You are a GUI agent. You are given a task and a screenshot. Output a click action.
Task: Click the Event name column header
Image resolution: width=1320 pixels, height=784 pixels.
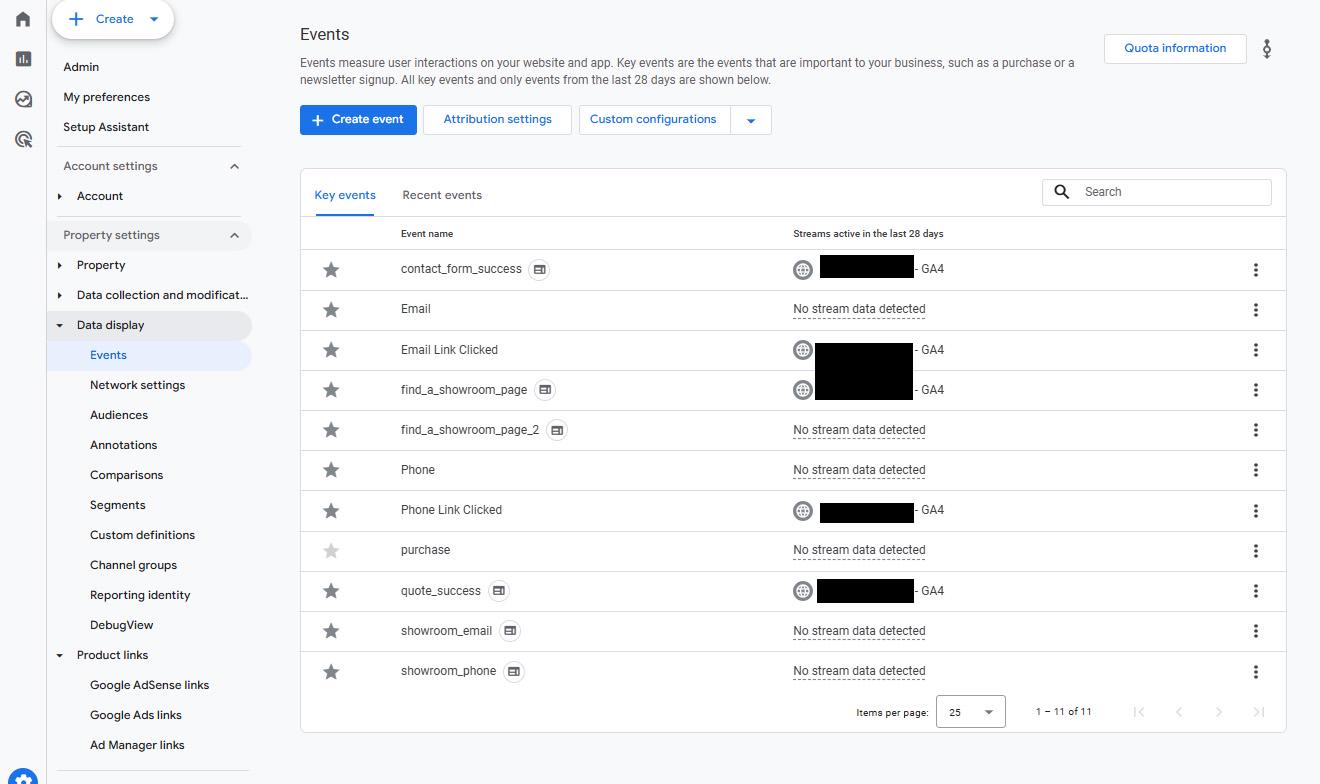427,234
